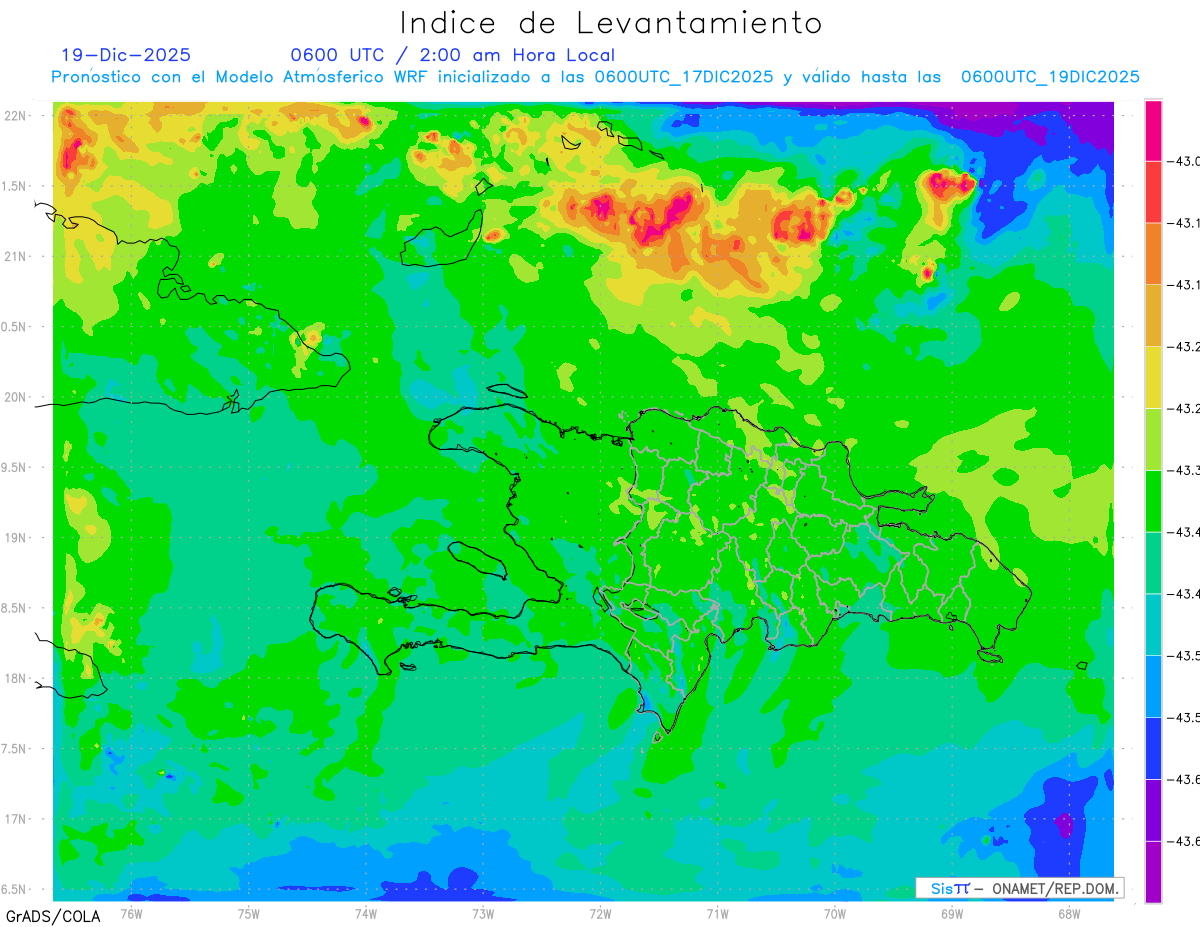The width and height of the screenshot is (1200, 927).
Task: Click the 'SisTT - ONAMET/REP.DOM.' credit box
Action: [1020, 888]
